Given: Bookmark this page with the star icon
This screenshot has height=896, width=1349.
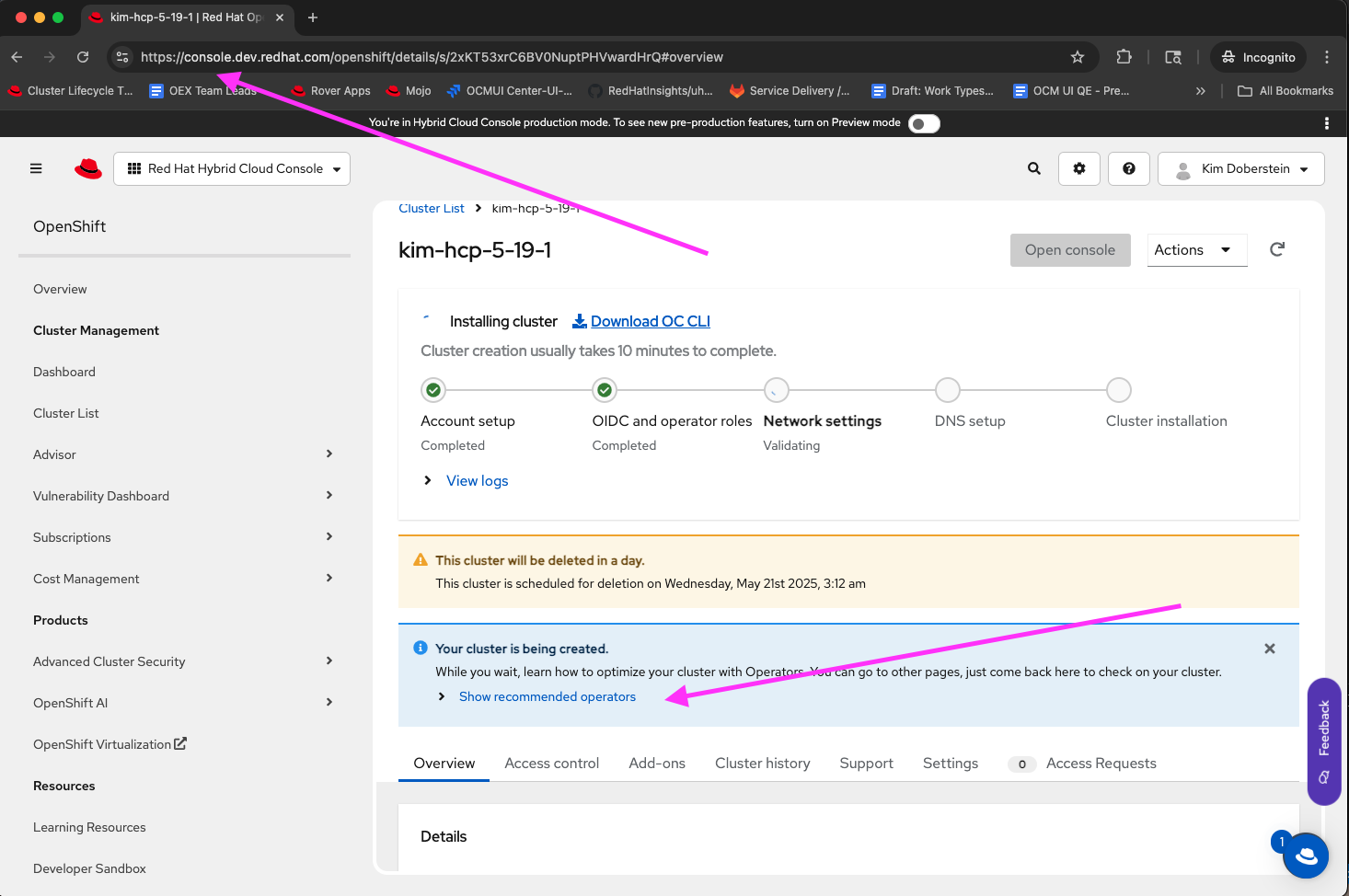Looking at the screenshot, I should point(1078,57).
